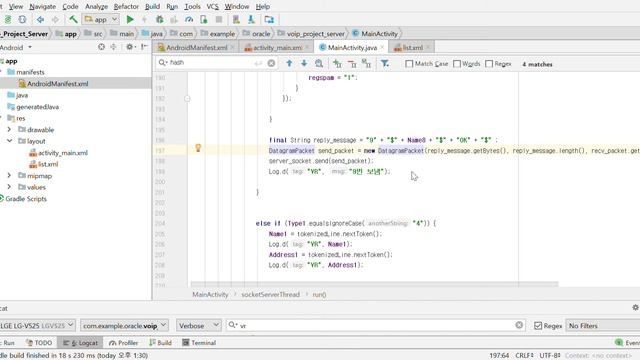
Task: Open the TODO tool window
Action: click(39, 342)
